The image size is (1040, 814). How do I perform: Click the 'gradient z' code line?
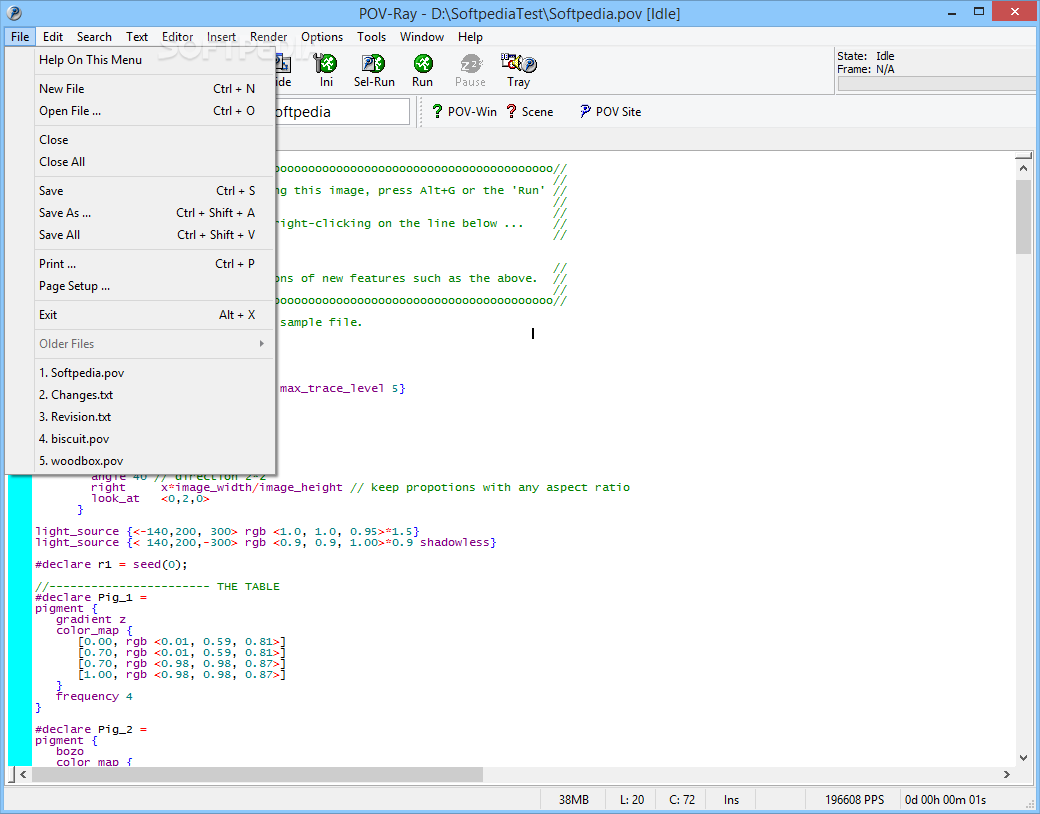91,620
